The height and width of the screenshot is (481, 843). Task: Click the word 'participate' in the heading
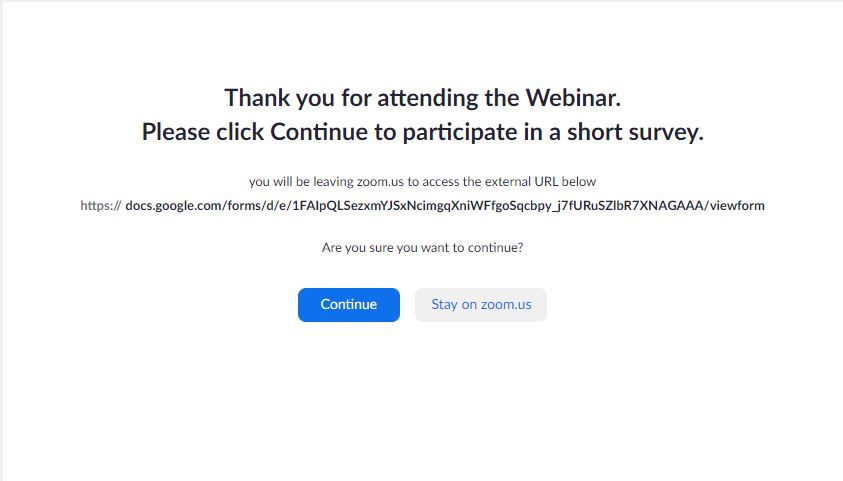pyautogui.click(x=460, y=133)
